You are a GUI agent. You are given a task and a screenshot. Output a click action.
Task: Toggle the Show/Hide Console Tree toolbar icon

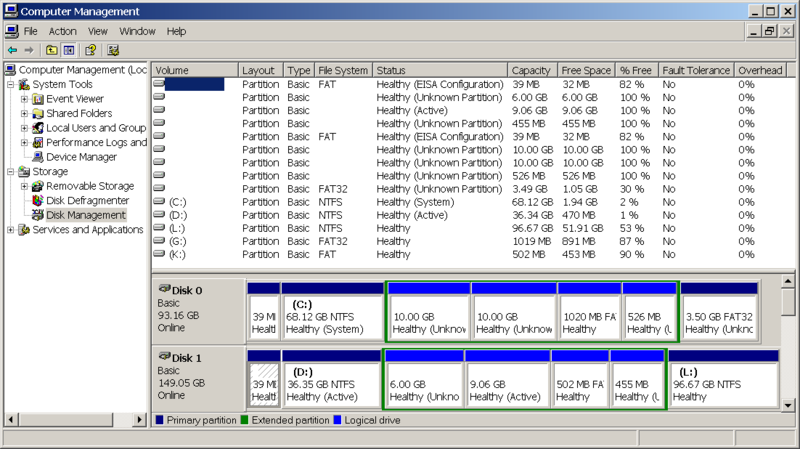click(x=69, y=50)
